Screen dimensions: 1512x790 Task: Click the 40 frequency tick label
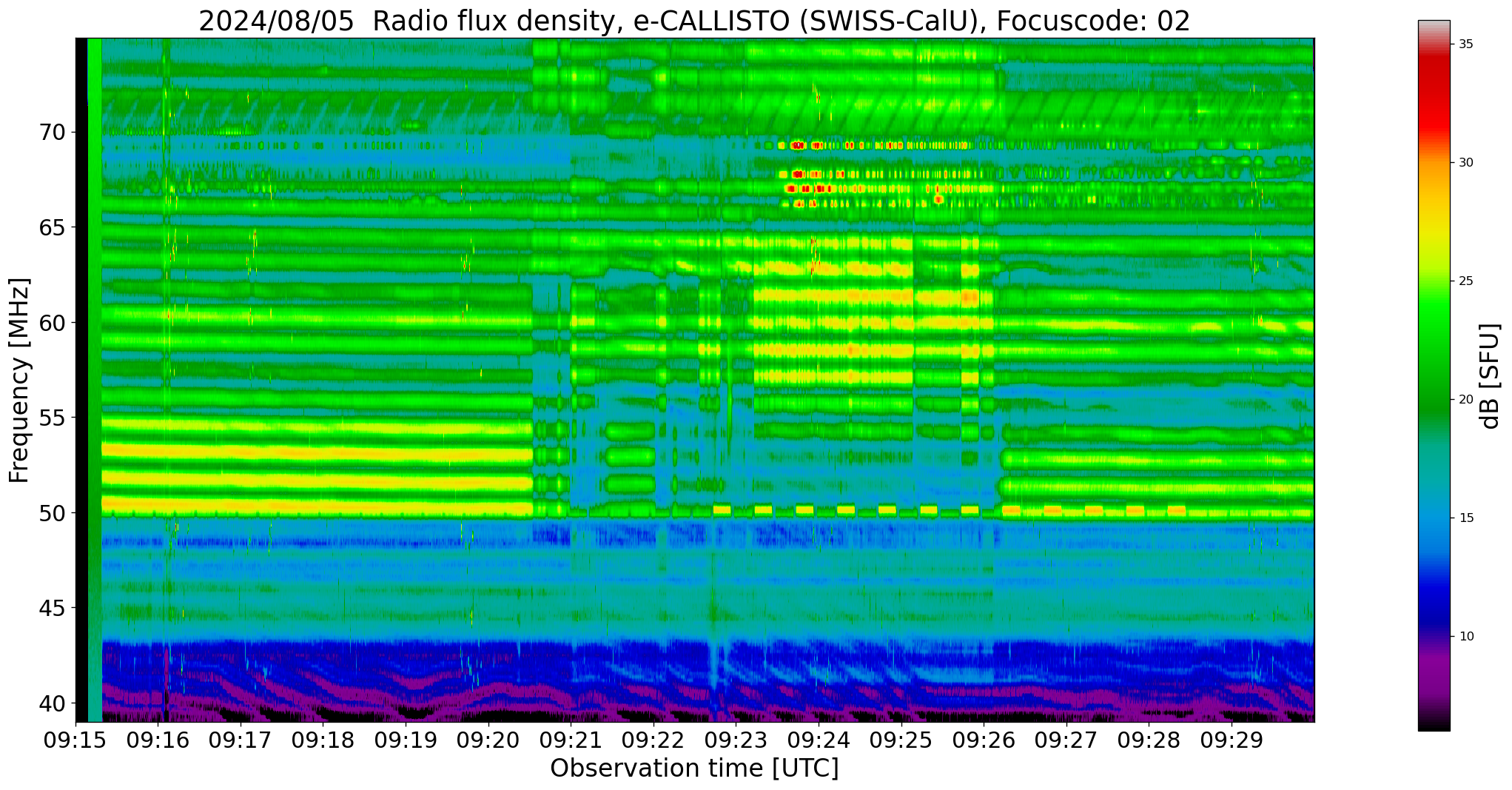coord(53,703)
